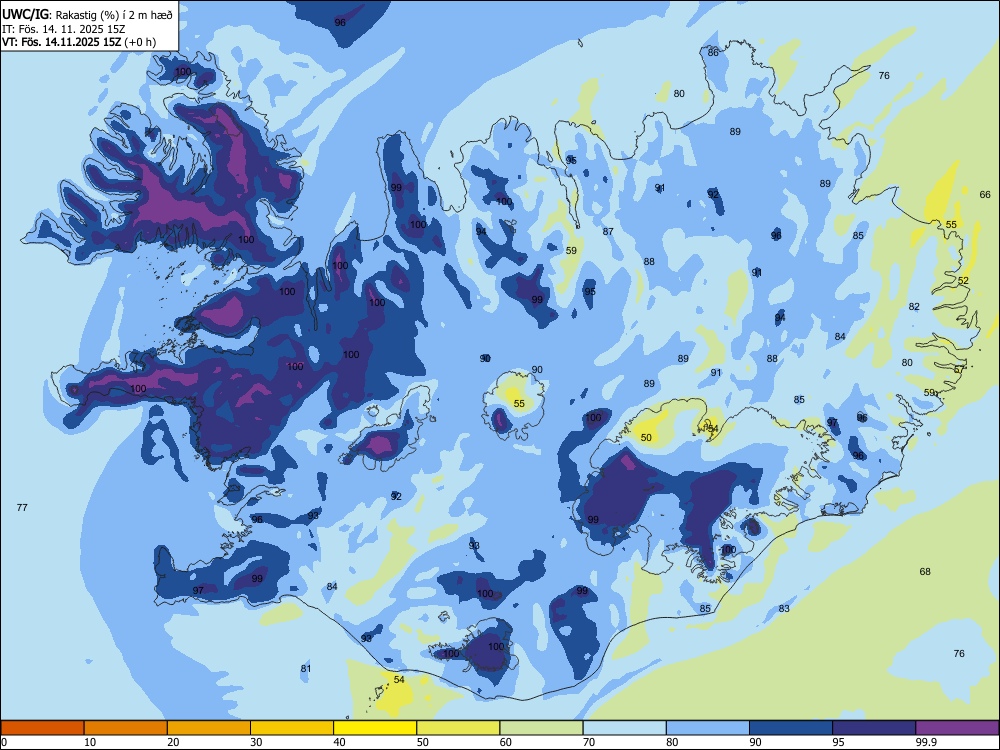
Task: Click the medium blue 80–90 legend swatch
Action: pyautogui.click(x=708, y=728)
